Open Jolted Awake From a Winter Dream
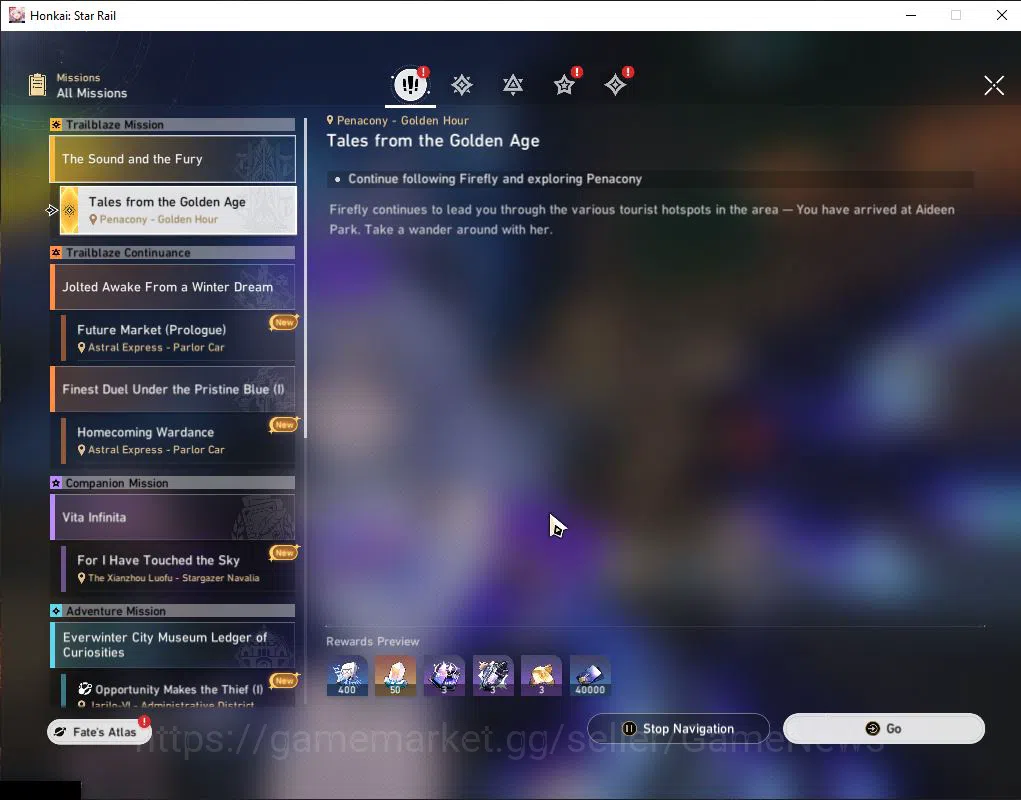The height and width of the screenshot is (800, 1021). pyautogui.click(x=173, y=287)
